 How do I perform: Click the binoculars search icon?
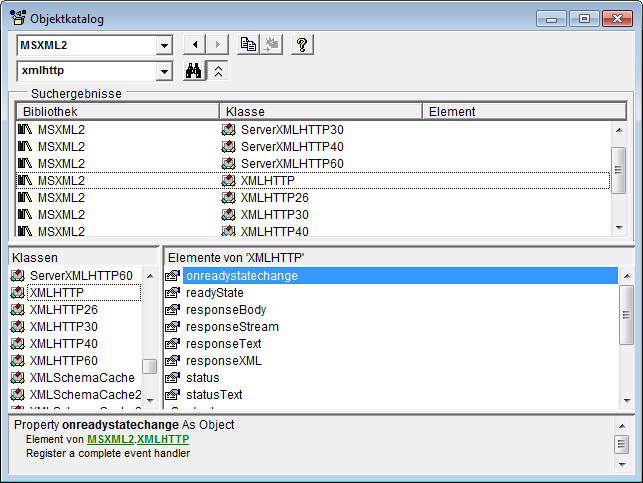point(195,71)
